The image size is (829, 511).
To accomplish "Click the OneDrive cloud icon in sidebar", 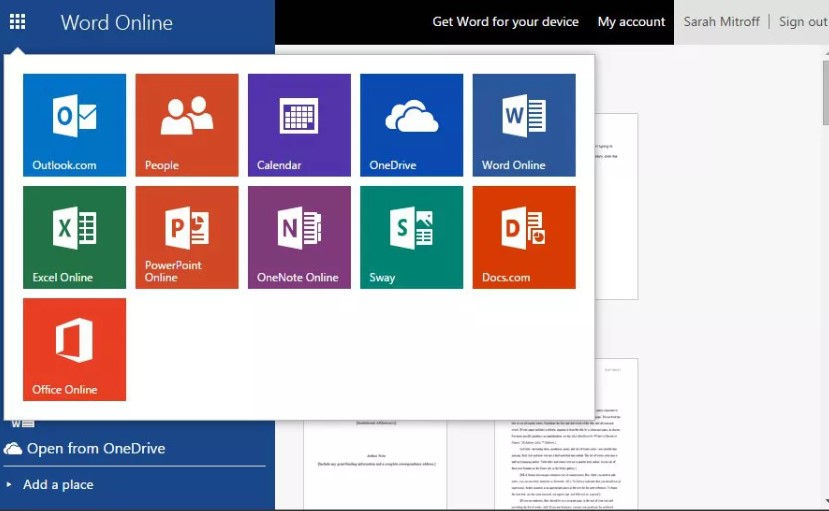I will [x=13, y=449].
